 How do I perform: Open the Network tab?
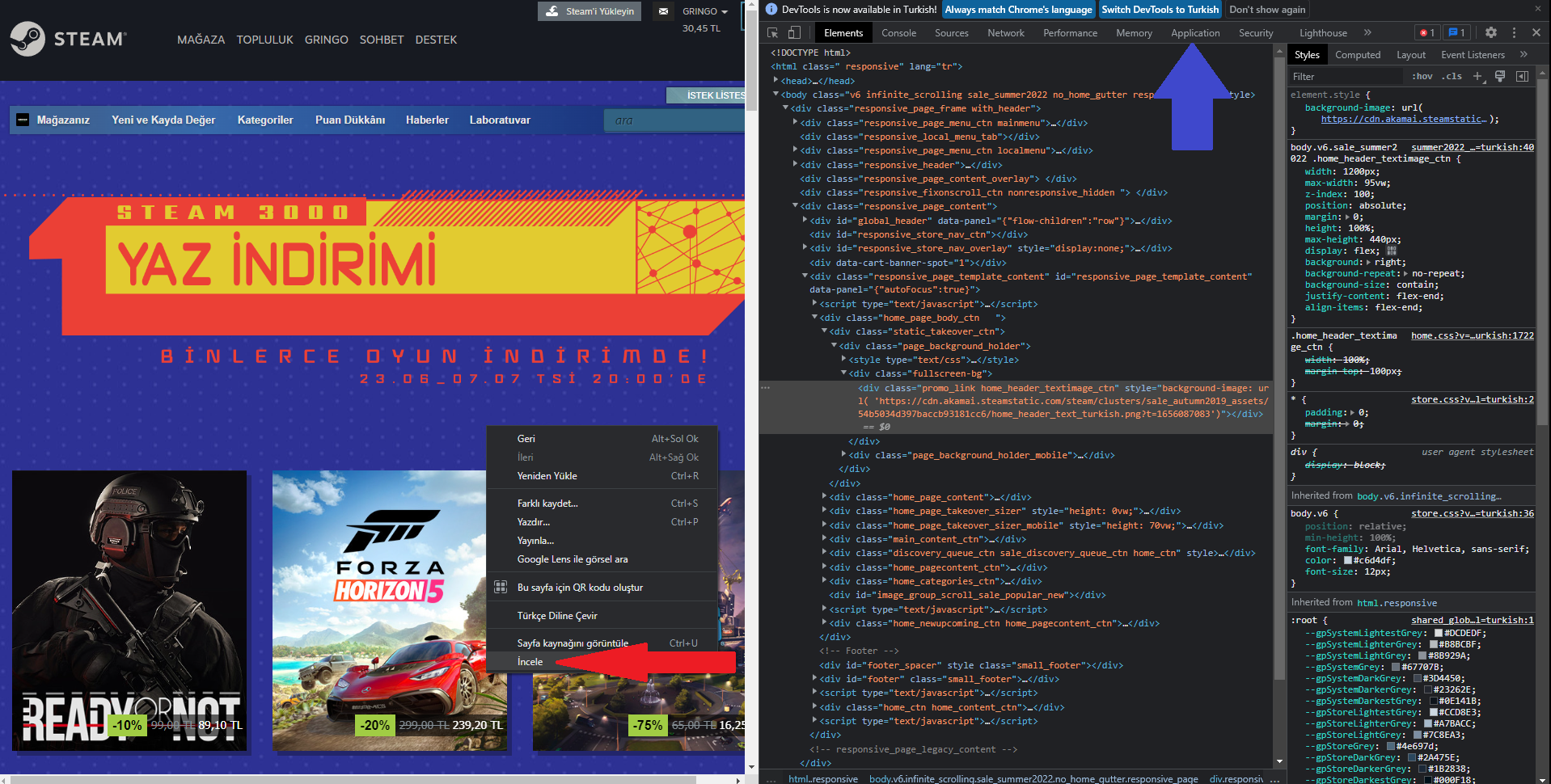point(1005,33)
